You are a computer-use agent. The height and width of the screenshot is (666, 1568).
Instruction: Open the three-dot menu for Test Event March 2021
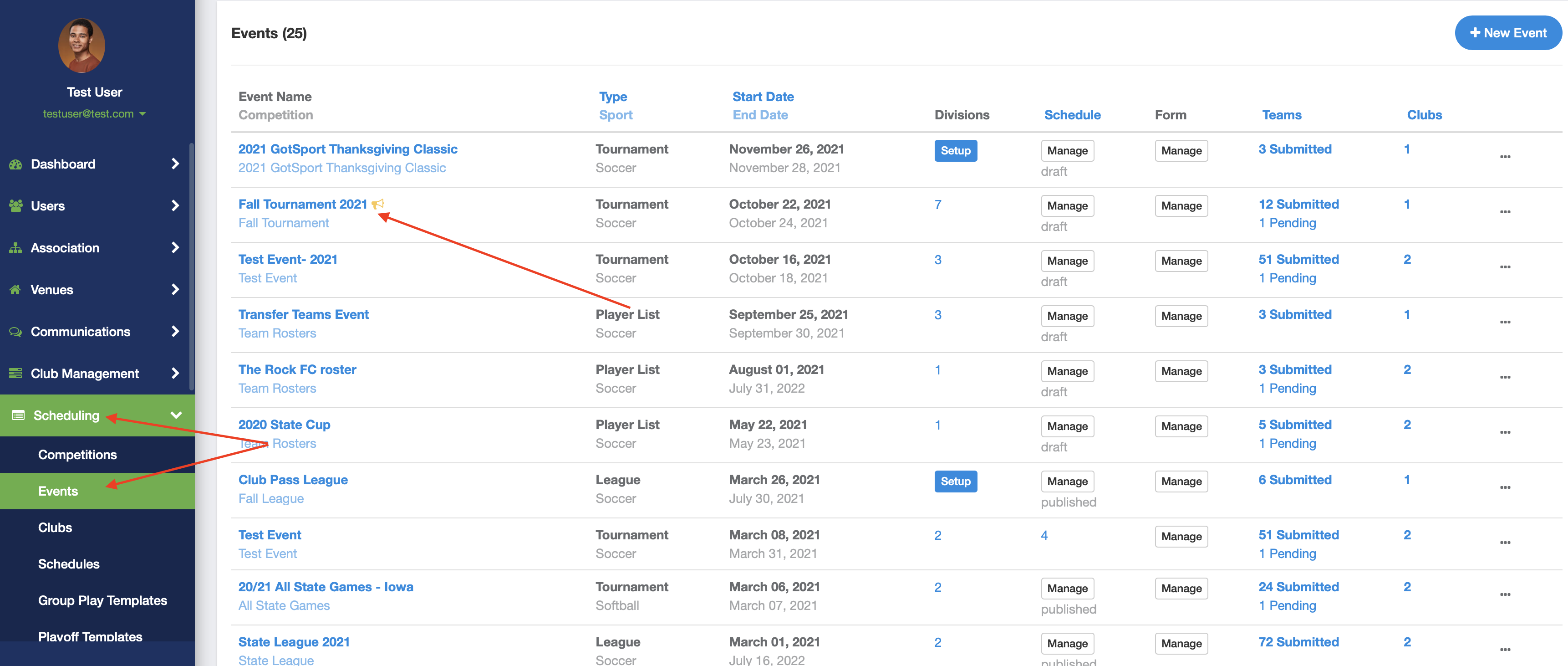tap(1505, 543)
